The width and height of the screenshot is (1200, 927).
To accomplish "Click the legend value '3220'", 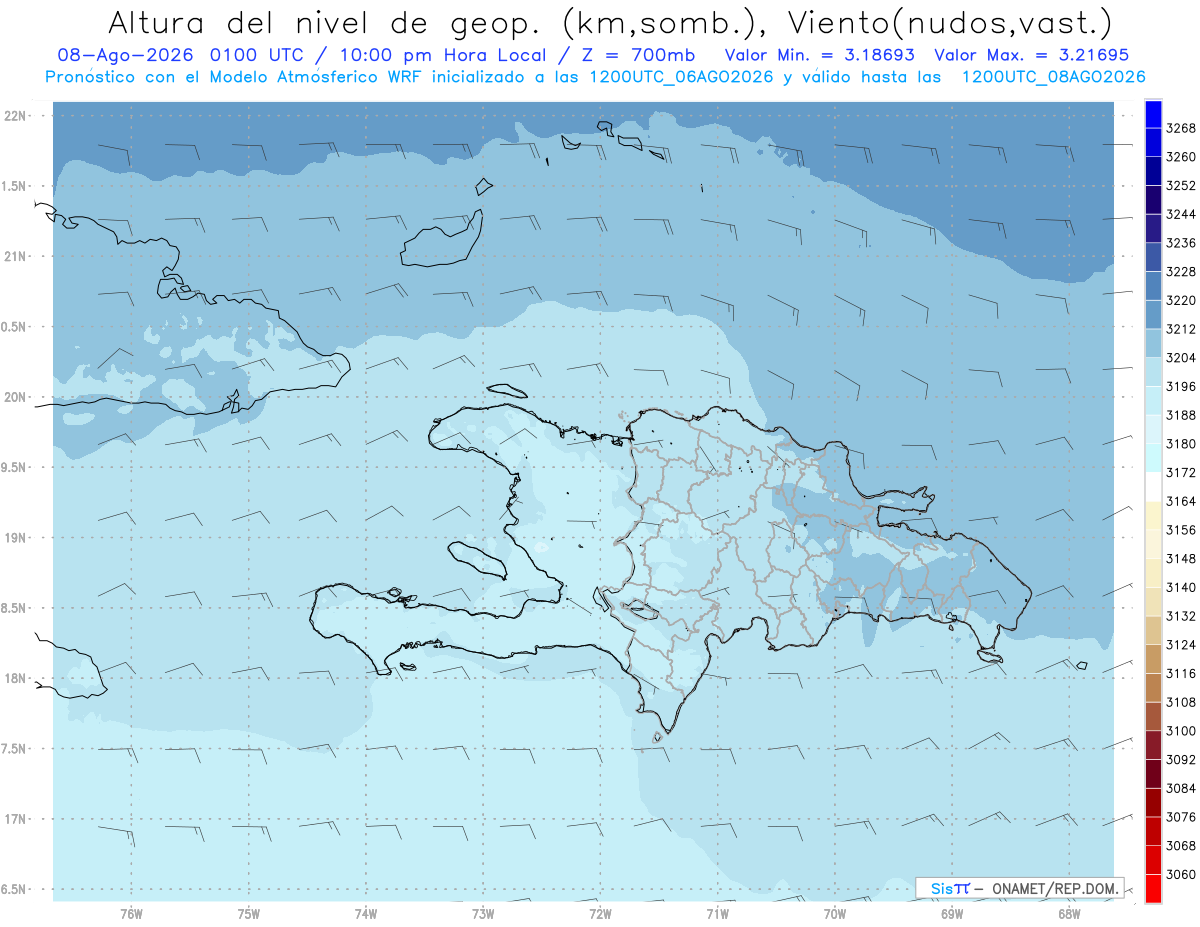I will [1181, 300].
